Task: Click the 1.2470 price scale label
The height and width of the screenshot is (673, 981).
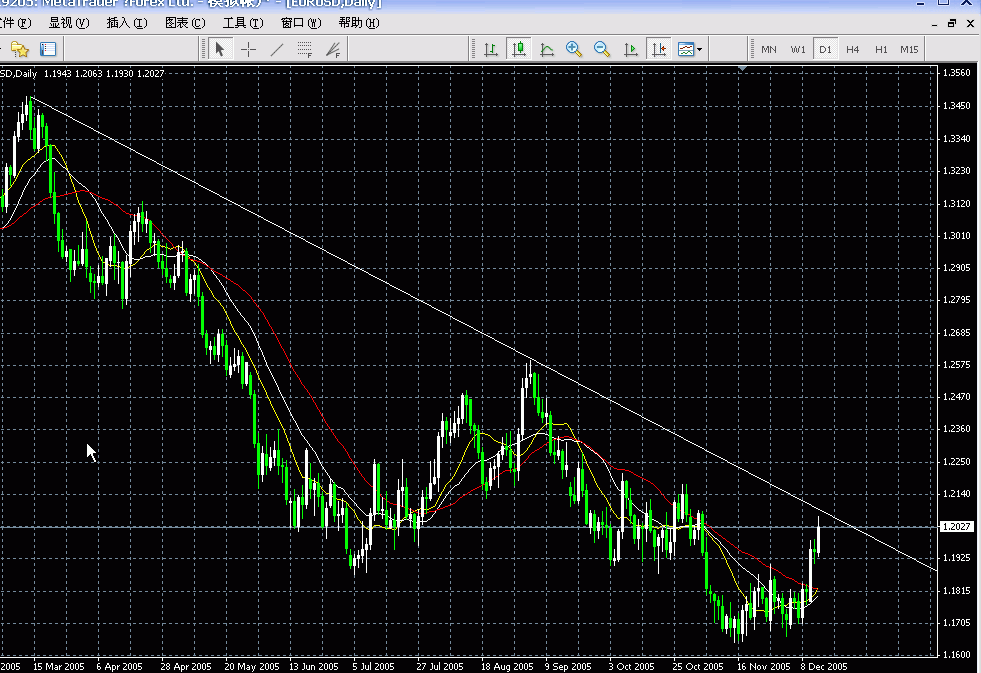Action: [957, 397]
